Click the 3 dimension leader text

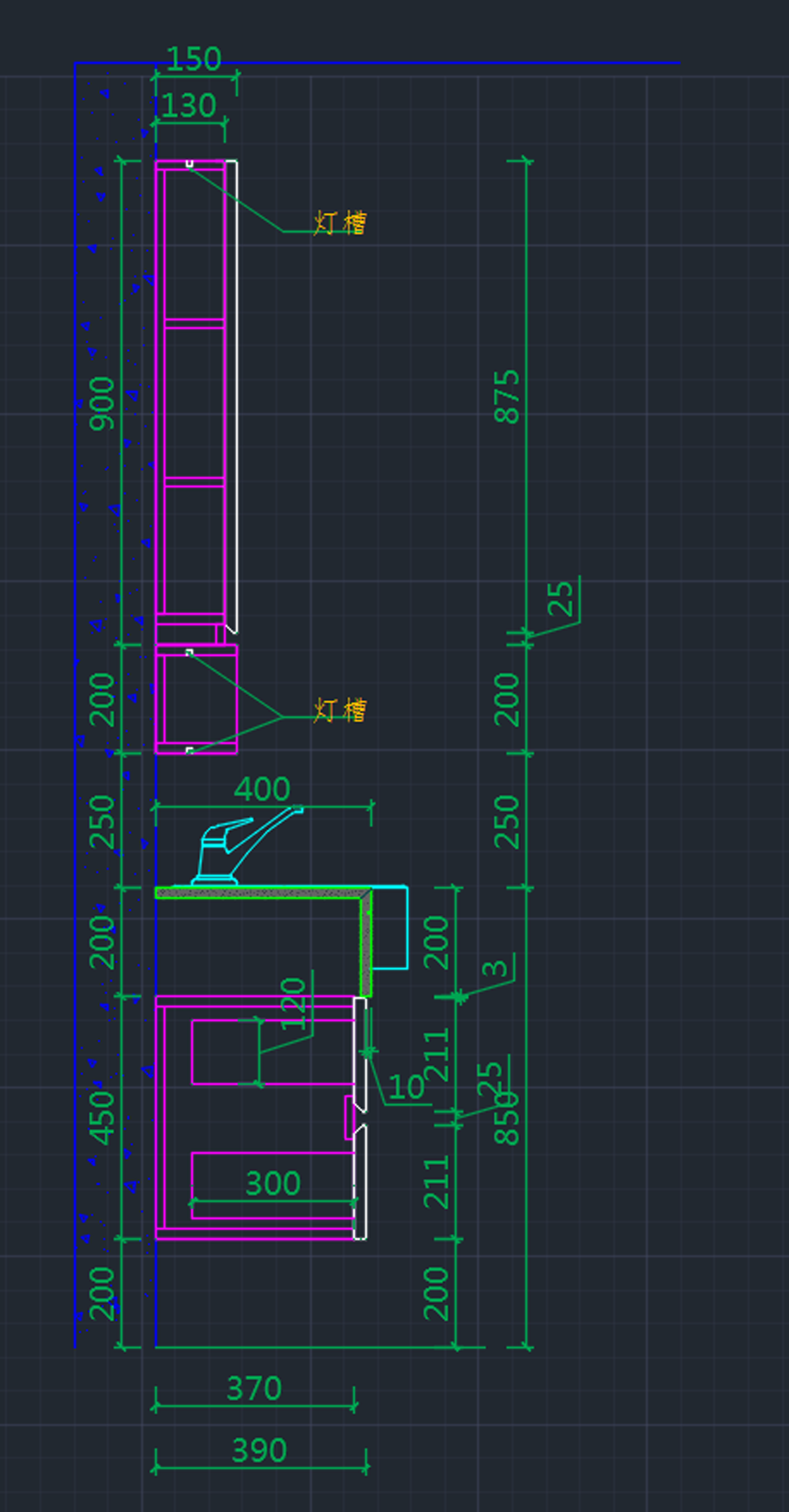pos(494,969)
